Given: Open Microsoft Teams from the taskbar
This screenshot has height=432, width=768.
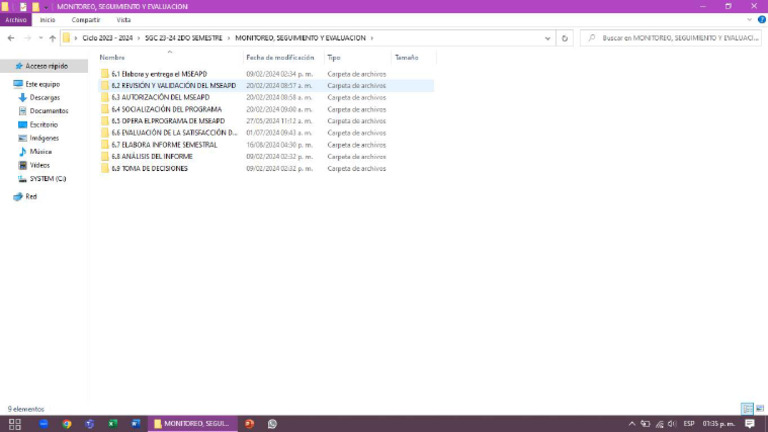Looking at the screenshot, I should (90, 424).
